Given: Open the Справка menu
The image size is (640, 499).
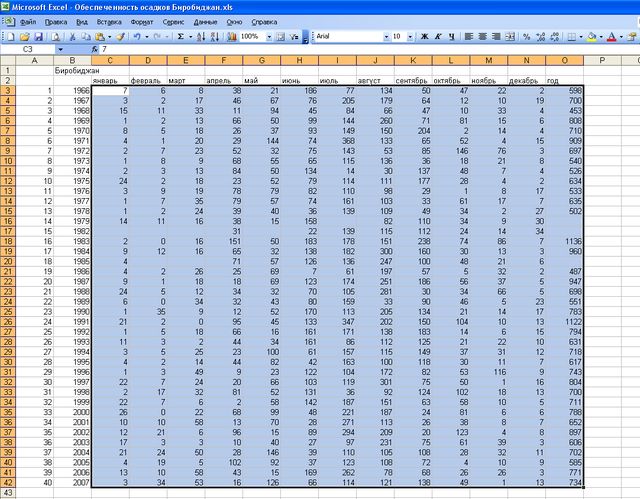Looking at the screenshot, I should click(264, 22).
